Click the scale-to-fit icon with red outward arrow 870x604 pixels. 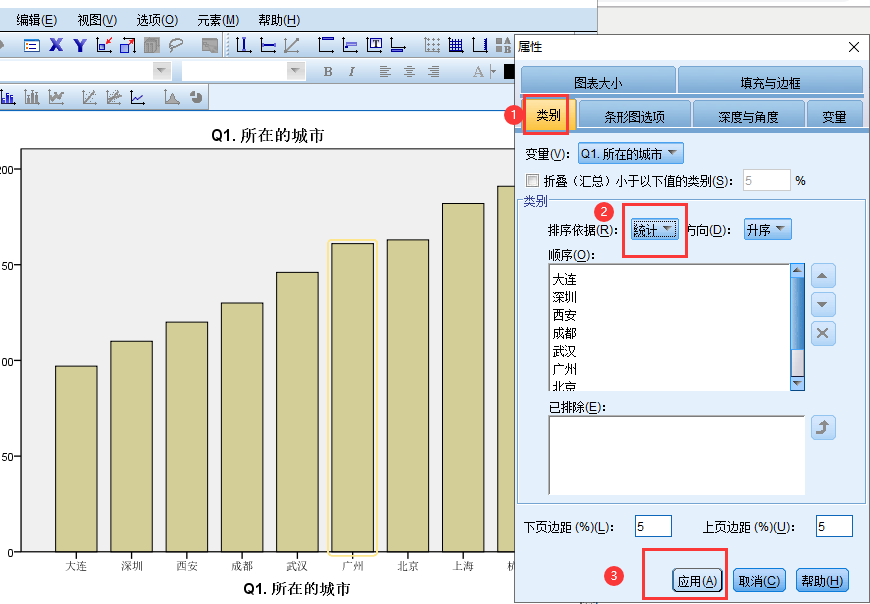(x=128, y=45)
